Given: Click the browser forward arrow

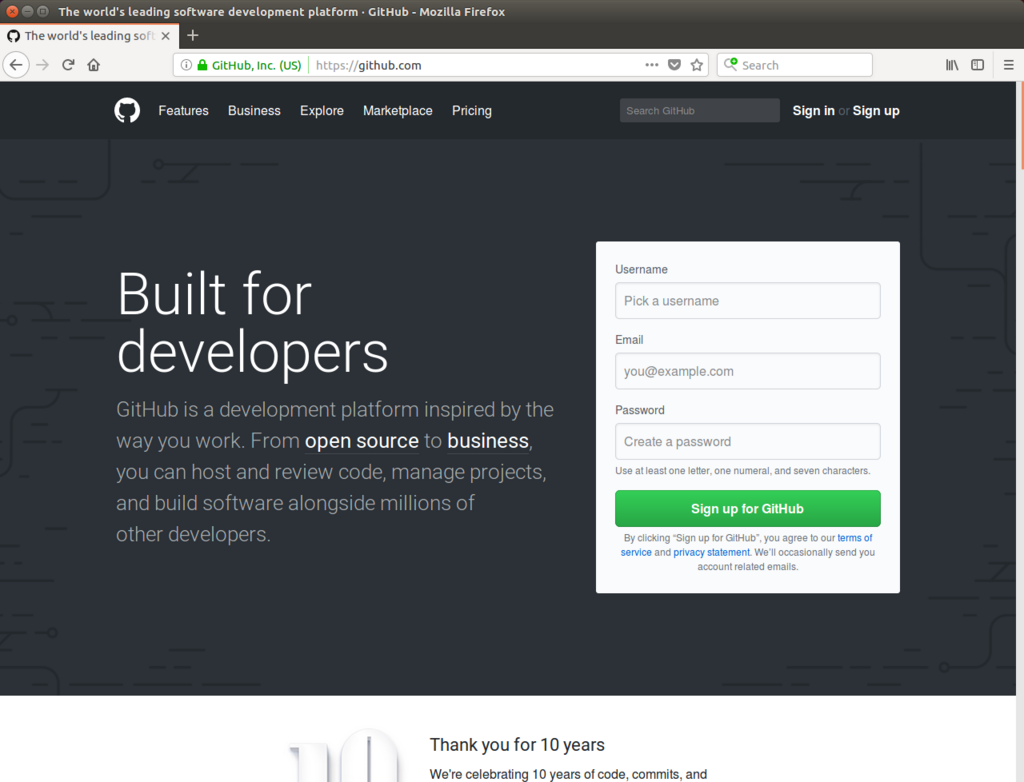Looking at the screenshot, I should click(x=42, y=65).
